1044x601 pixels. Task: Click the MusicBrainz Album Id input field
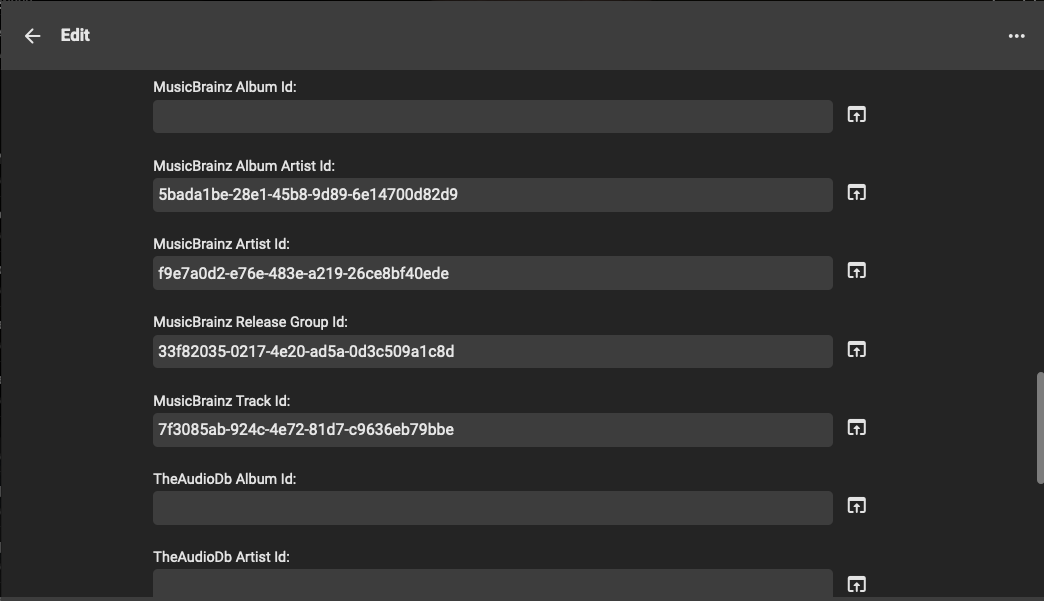[x=492, y=116]
